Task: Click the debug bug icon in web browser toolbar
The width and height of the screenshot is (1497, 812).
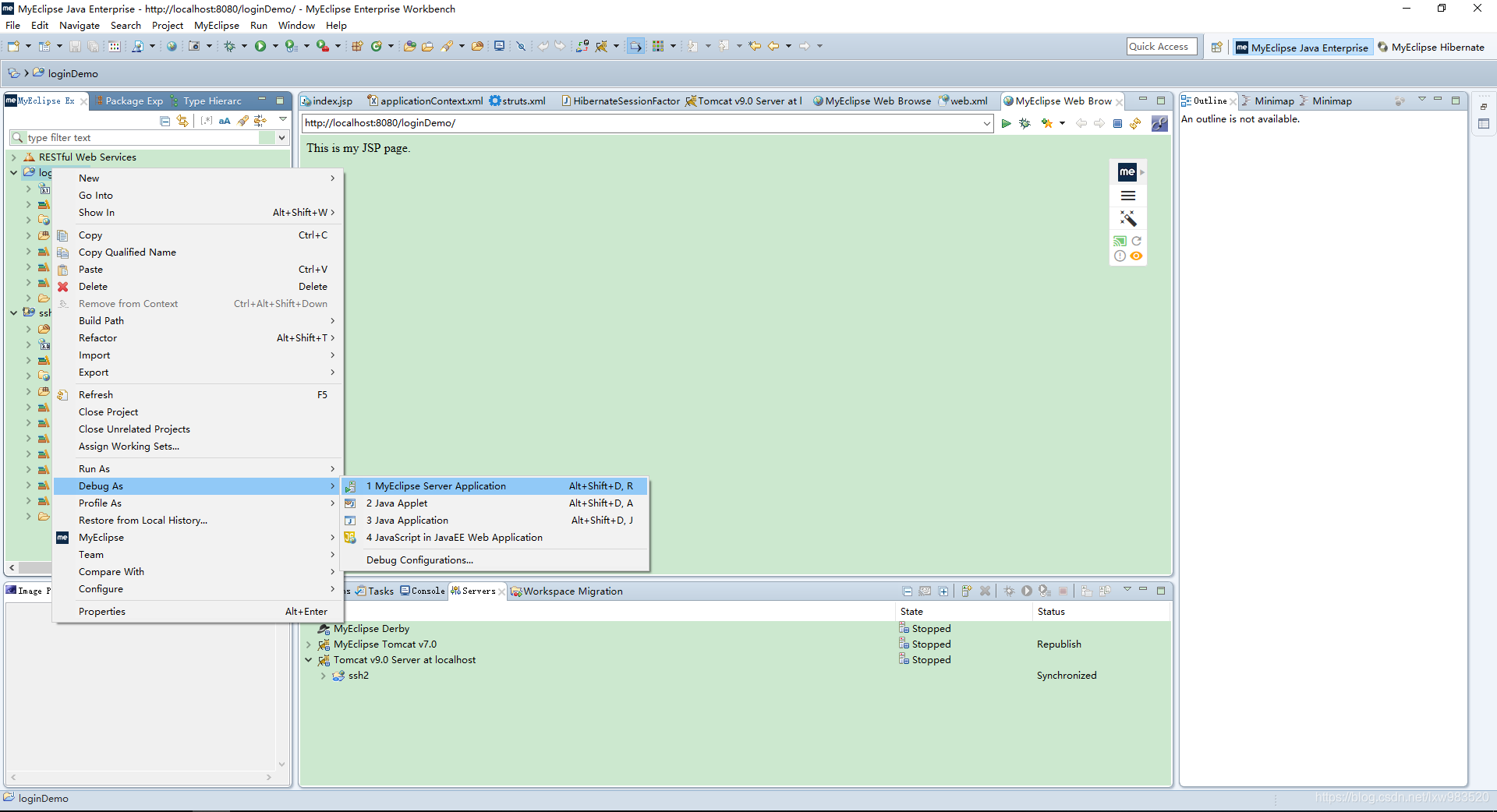Action: [1025, 123]
